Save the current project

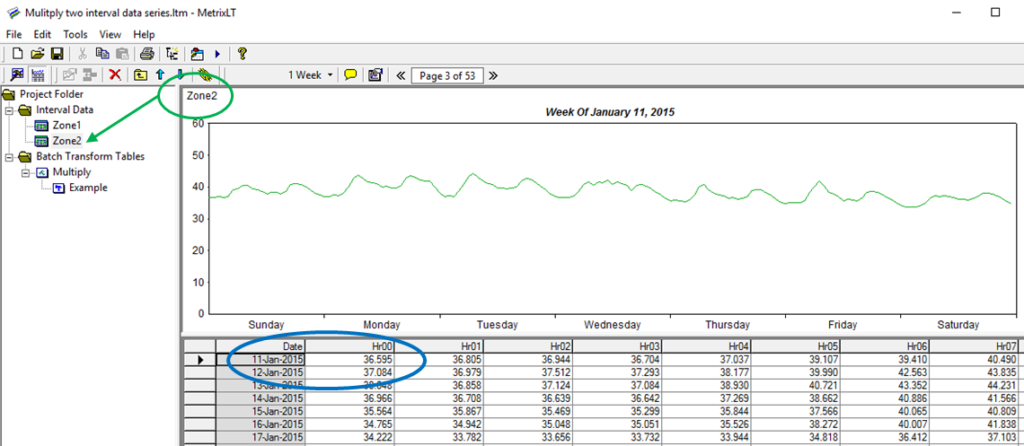[56, 53]
